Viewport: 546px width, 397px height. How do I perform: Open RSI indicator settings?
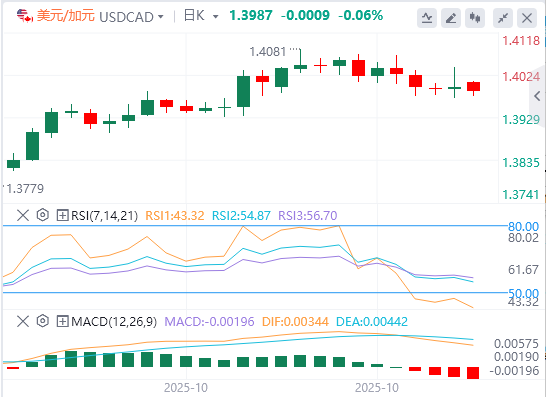(x=42, y=215)
